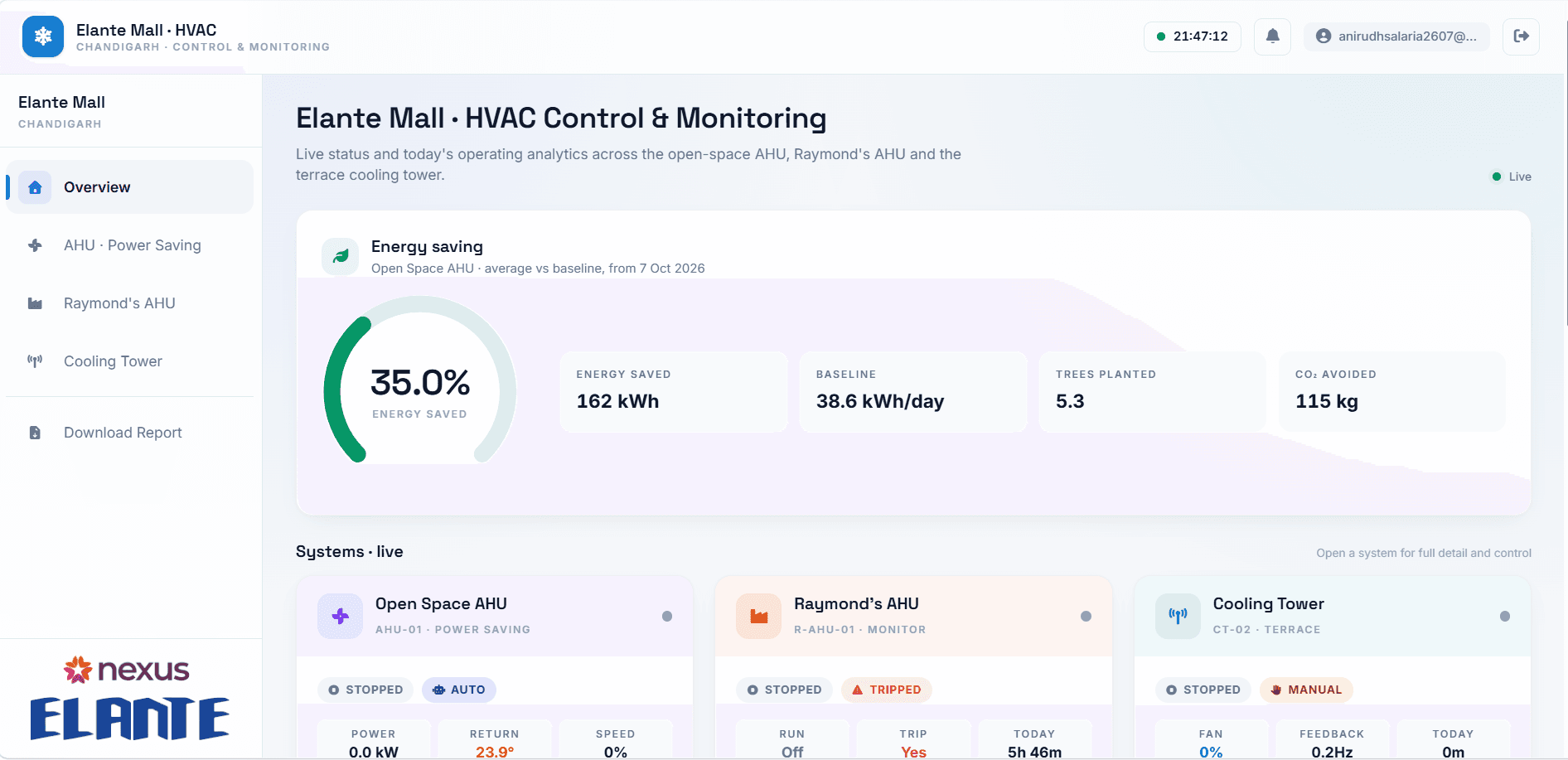Click the Cooling Tower card status dot
This screenshot has width=1568, height=760.
pos(1505,616)
